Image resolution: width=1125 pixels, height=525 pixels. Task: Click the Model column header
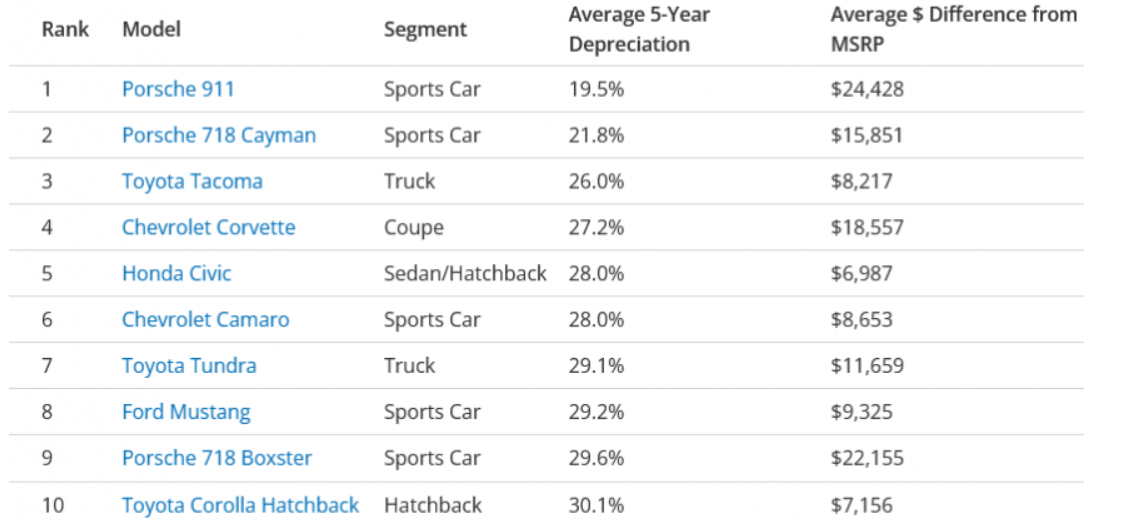[x=151, y=29]
